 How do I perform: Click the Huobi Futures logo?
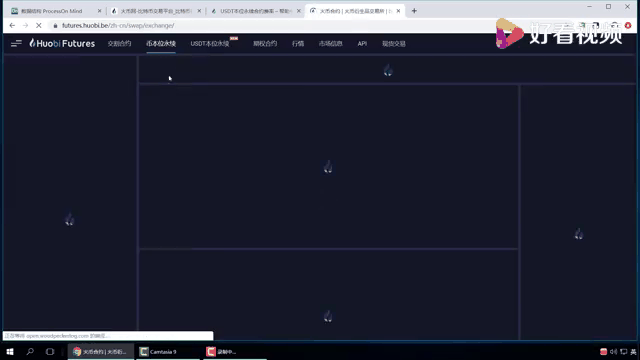pos(62,43)
